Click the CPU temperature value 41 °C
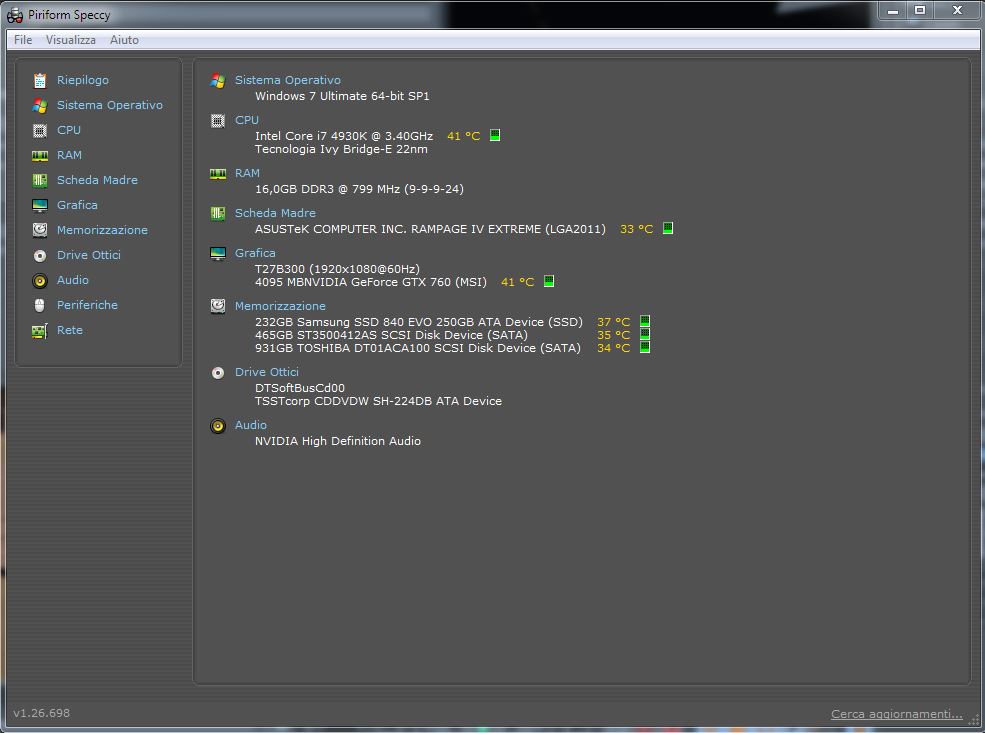This screenshot has height=733, width=985. click(463, 136)
